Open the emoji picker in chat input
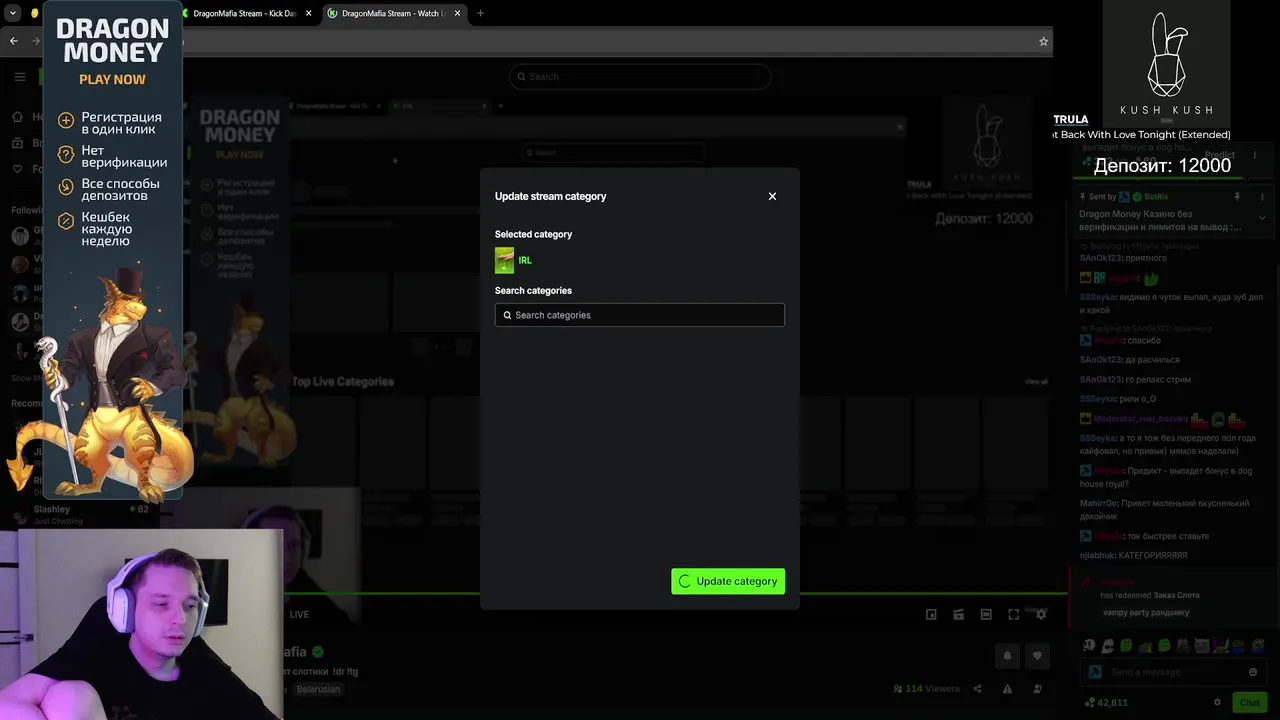The width and height of the screenshot is (1280, 720). pos(1252,672)
